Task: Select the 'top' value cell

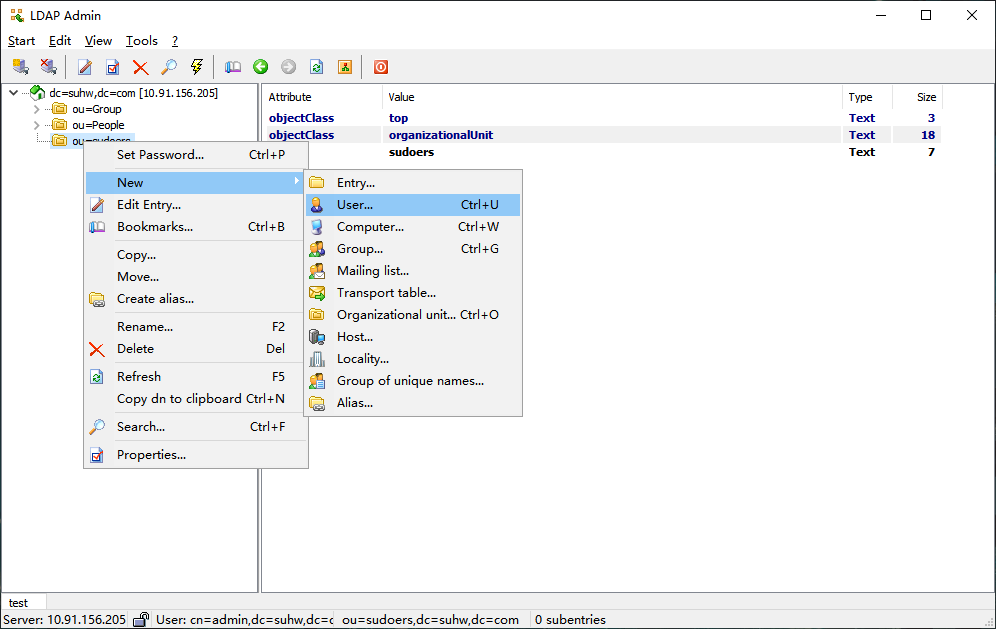Action: [398, 118]
